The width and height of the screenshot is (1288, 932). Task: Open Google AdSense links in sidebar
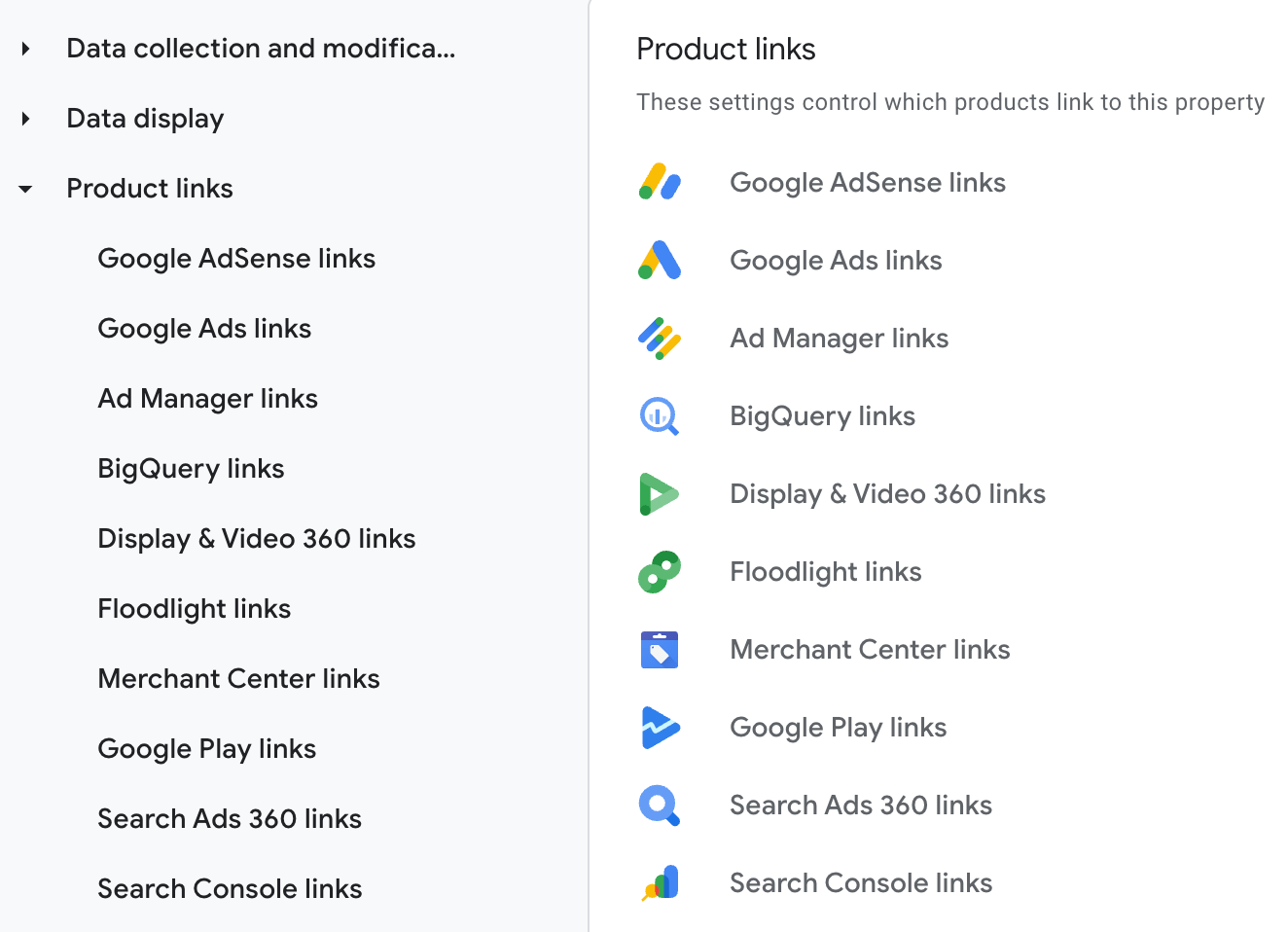236,259
